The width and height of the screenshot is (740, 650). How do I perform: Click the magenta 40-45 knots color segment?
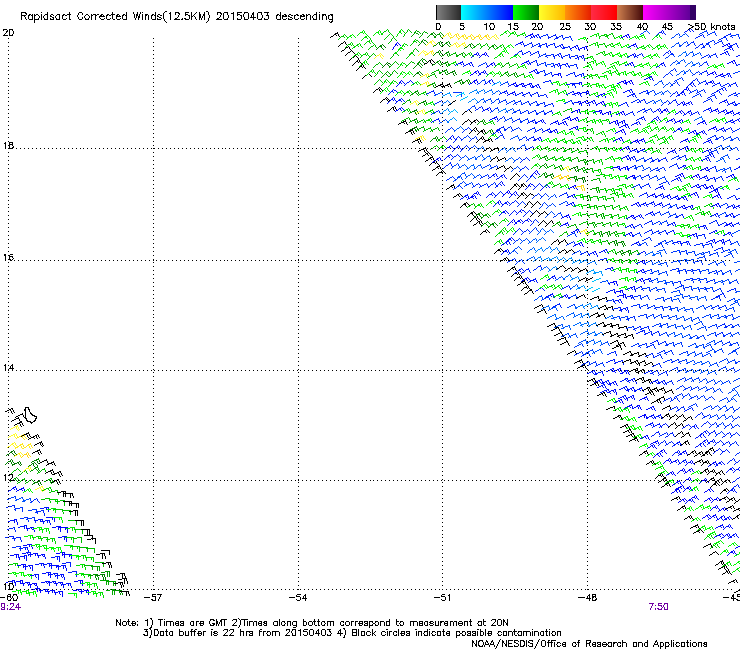coord(656,12)
